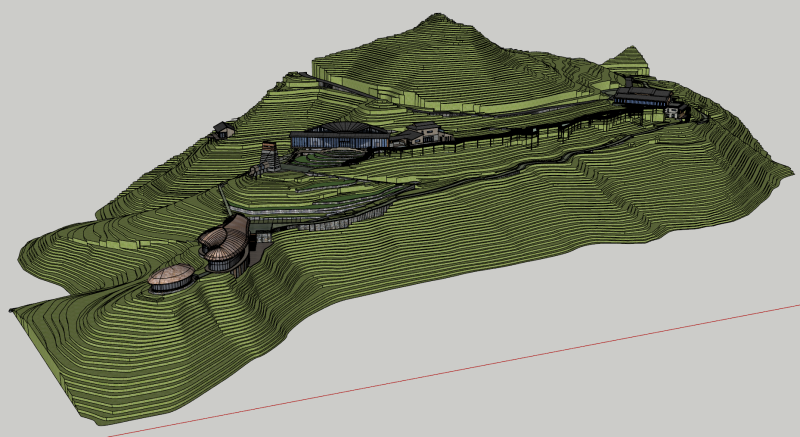
Task: Click the curved terraces below the central building
Action: [x=330, y=195]
